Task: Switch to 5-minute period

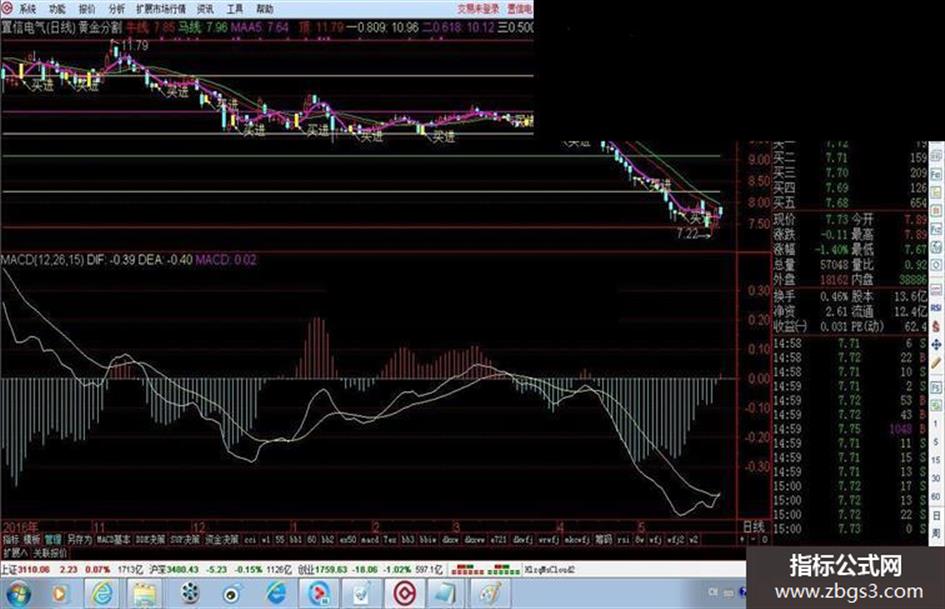Action: (x=937, y=443)
